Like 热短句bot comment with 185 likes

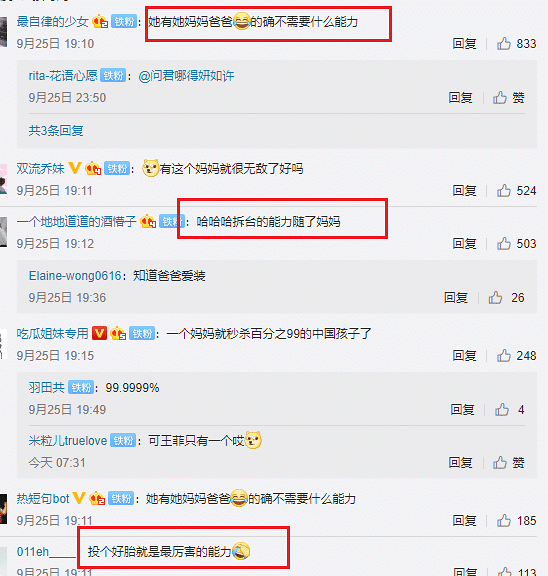(504, 521)
